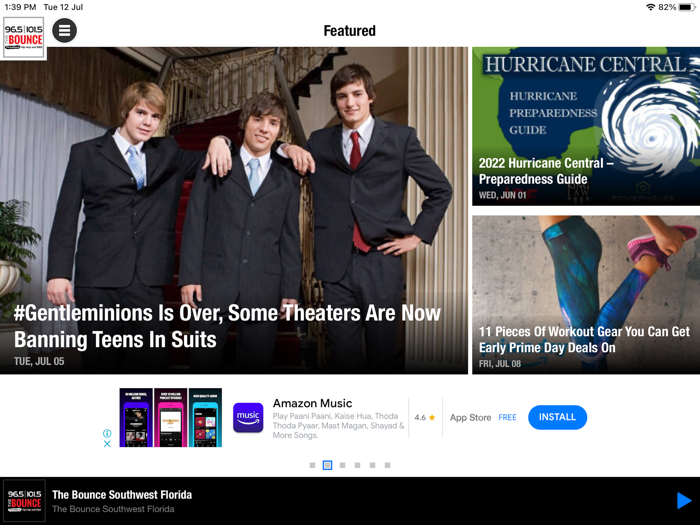Image resolution: width=700 pixels, height=525 pixels.
Task: Tap the 96.5 Bounce station logo at top
Action: click(24, 38)
